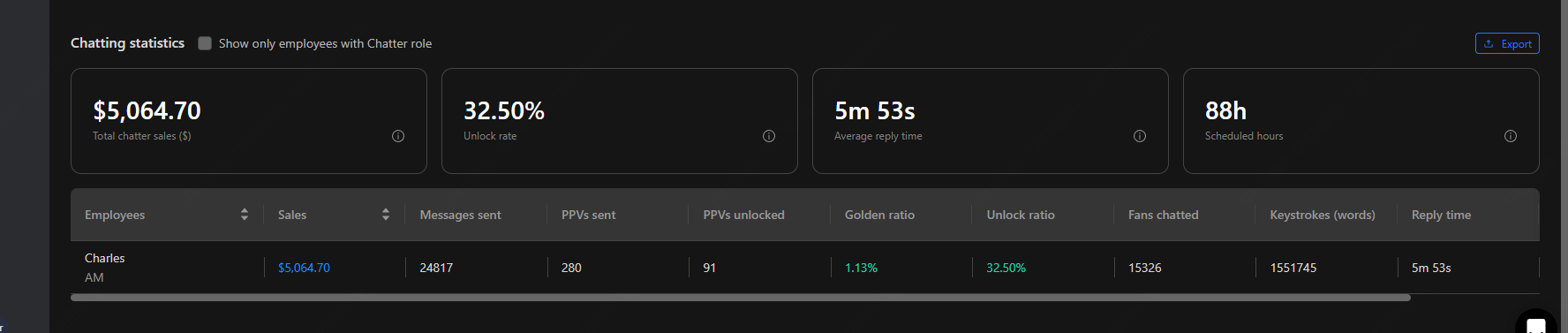Open employee Charles row
The width and height of the screenshot is (1568, 333).
(805, 268)
